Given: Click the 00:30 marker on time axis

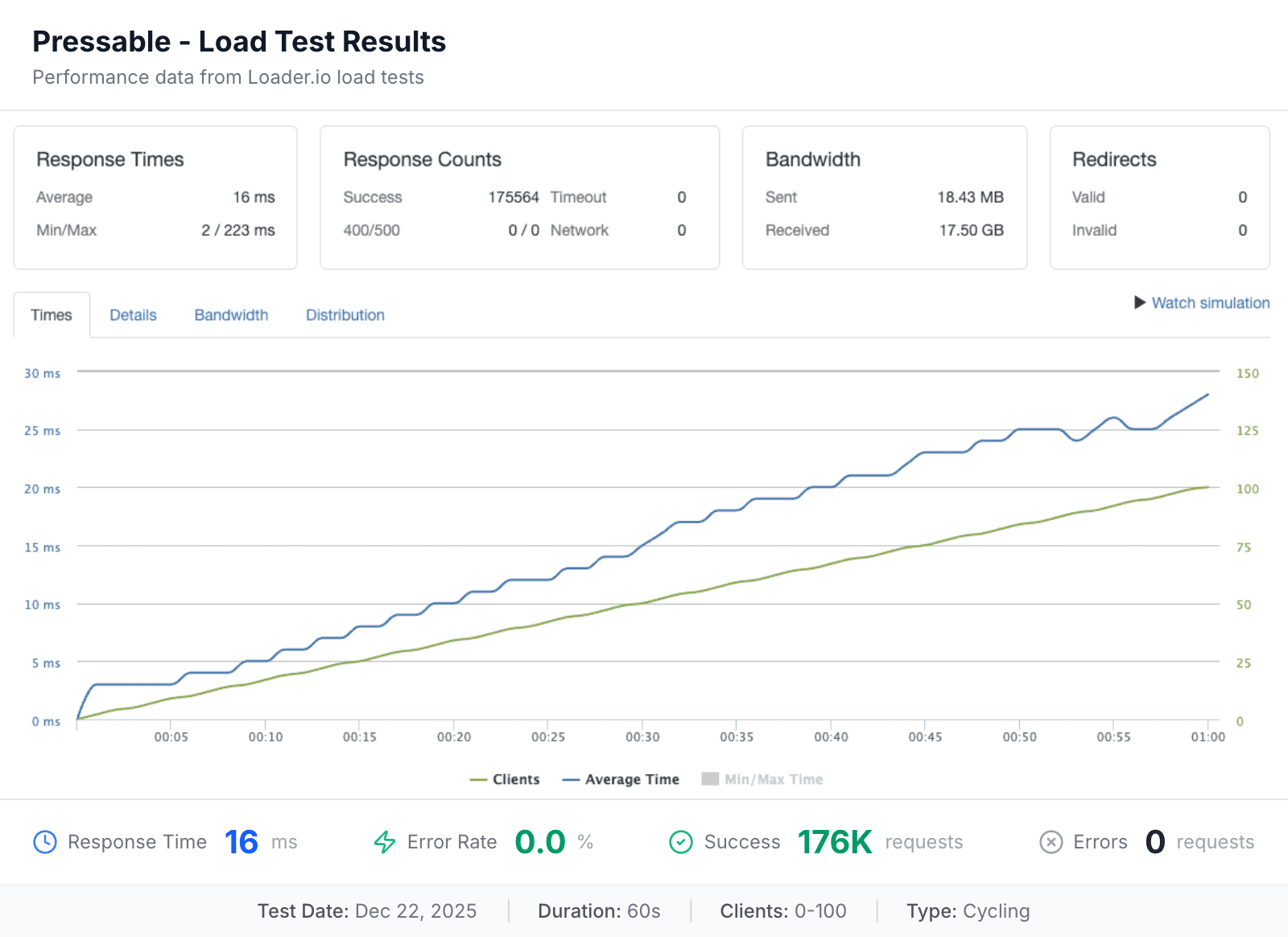Looking at the screenshot, I should 642,737.
